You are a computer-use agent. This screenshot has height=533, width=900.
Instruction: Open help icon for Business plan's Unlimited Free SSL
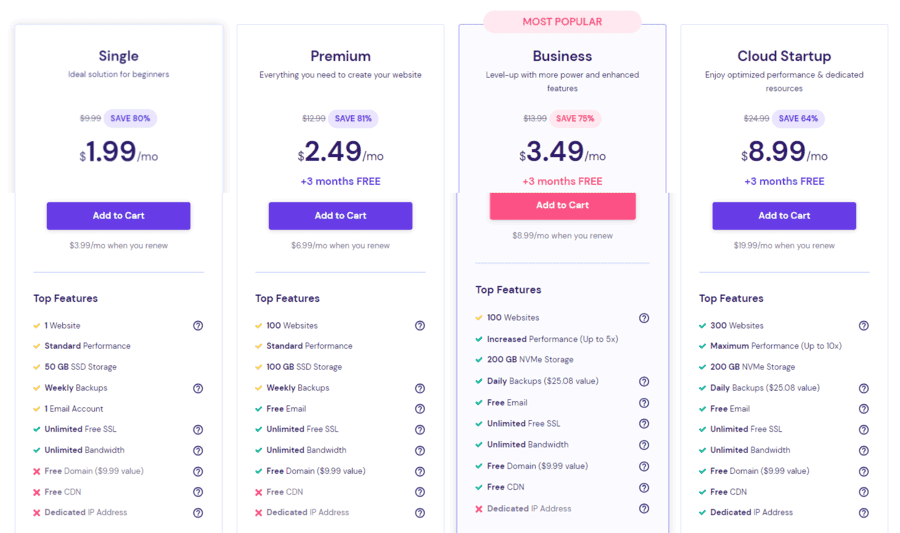click(x=644, y=424)
